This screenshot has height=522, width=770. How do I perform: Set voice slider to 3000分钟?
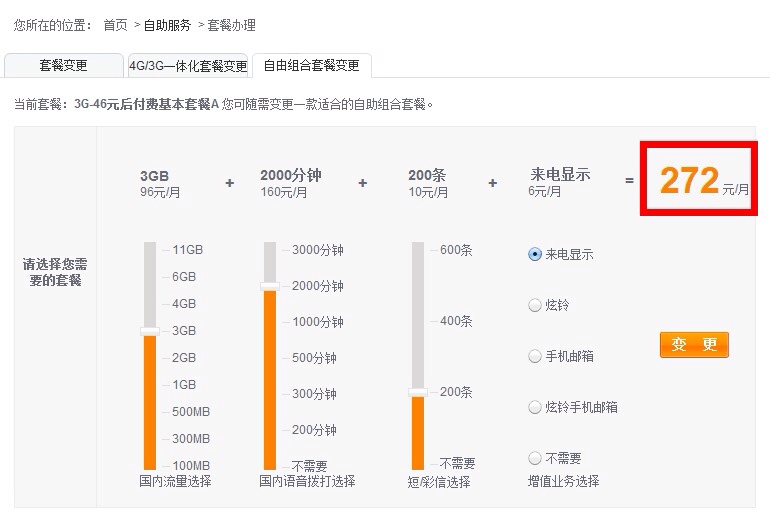click(270, 250)
